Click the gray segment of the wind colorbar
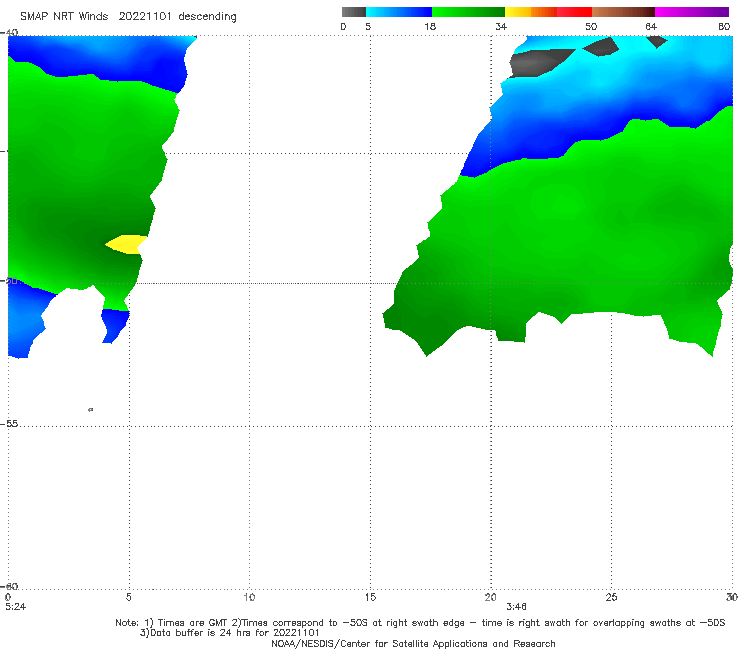Viewport: 740px width, 650px height. [x=353, y=12]
